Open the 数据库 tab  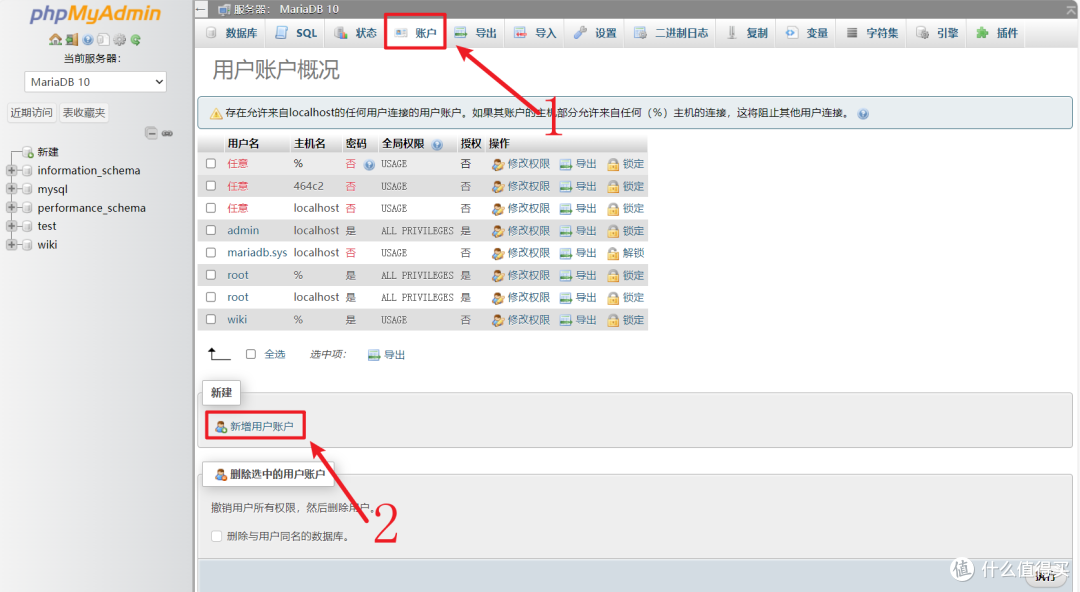point(232,33)
